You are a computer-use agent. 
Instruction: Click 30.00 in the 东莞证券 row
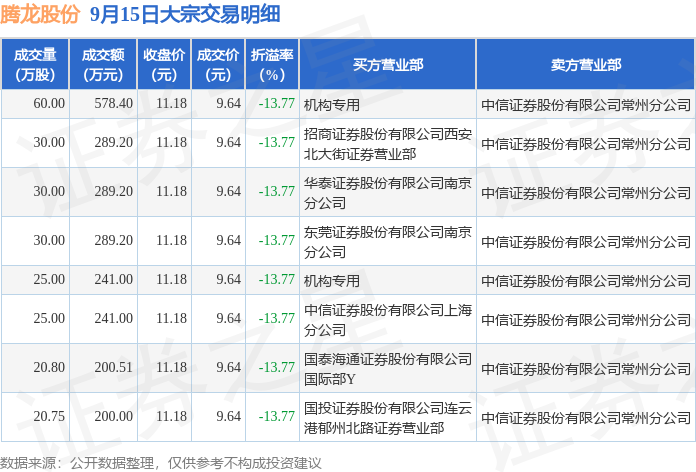49,240
